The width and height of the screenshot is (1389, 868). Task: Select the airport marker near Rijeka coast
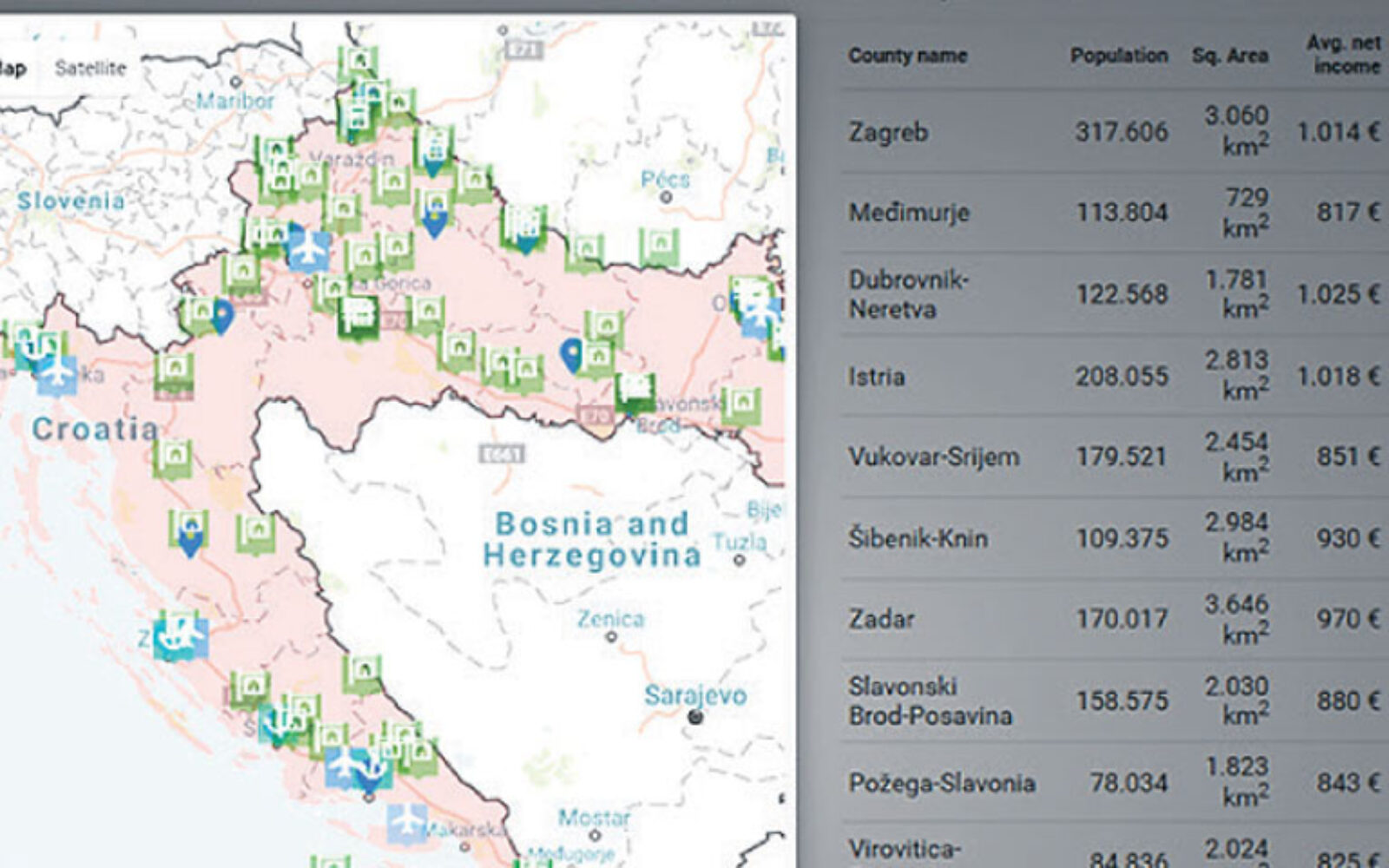click(x=56, y=373)
